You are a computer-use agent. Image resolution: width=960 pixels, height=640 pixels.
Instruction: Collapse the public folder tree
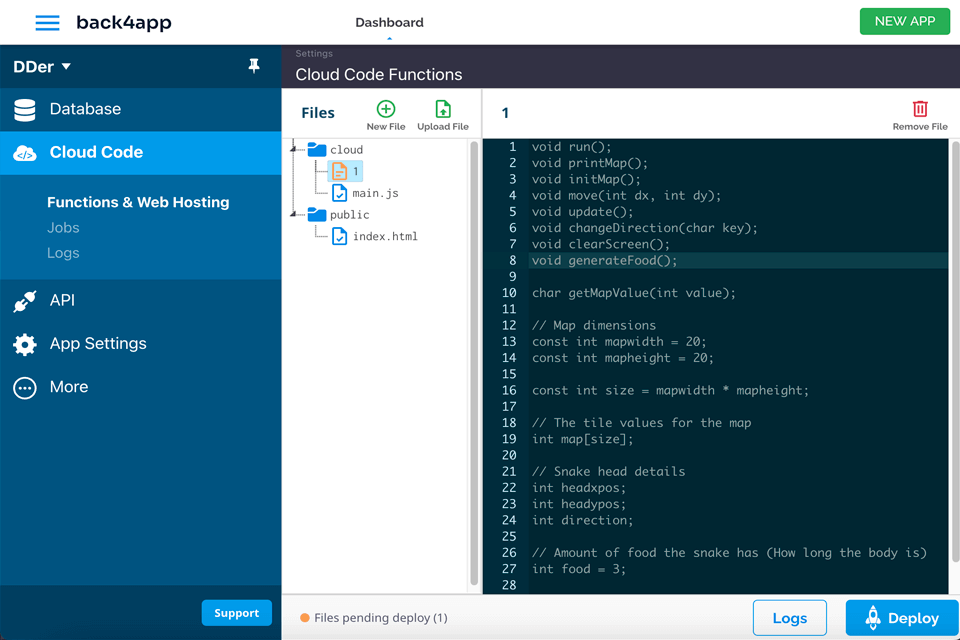click(295, 215)
